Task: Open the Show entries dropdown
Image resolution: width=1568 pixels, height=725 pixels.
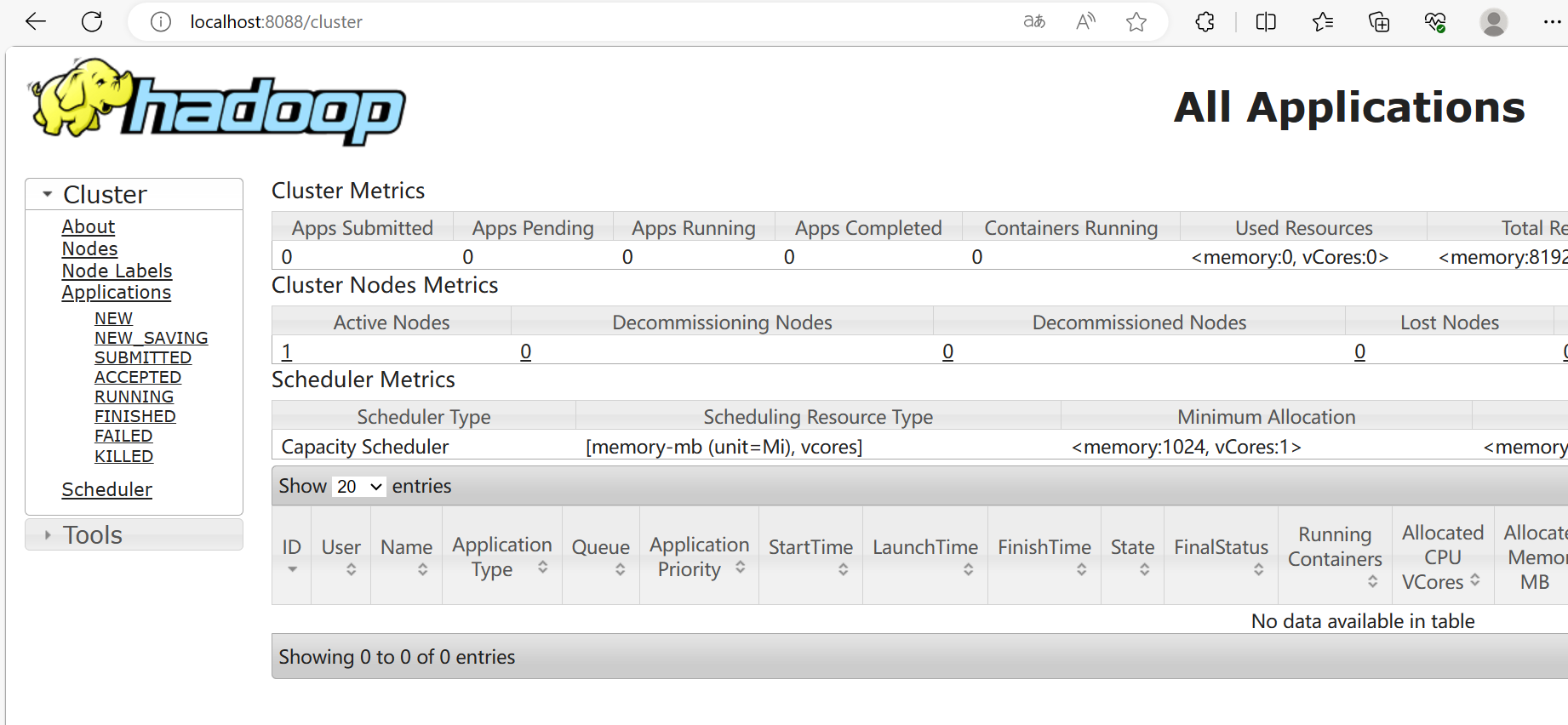Action: click(x=358, y=487)
